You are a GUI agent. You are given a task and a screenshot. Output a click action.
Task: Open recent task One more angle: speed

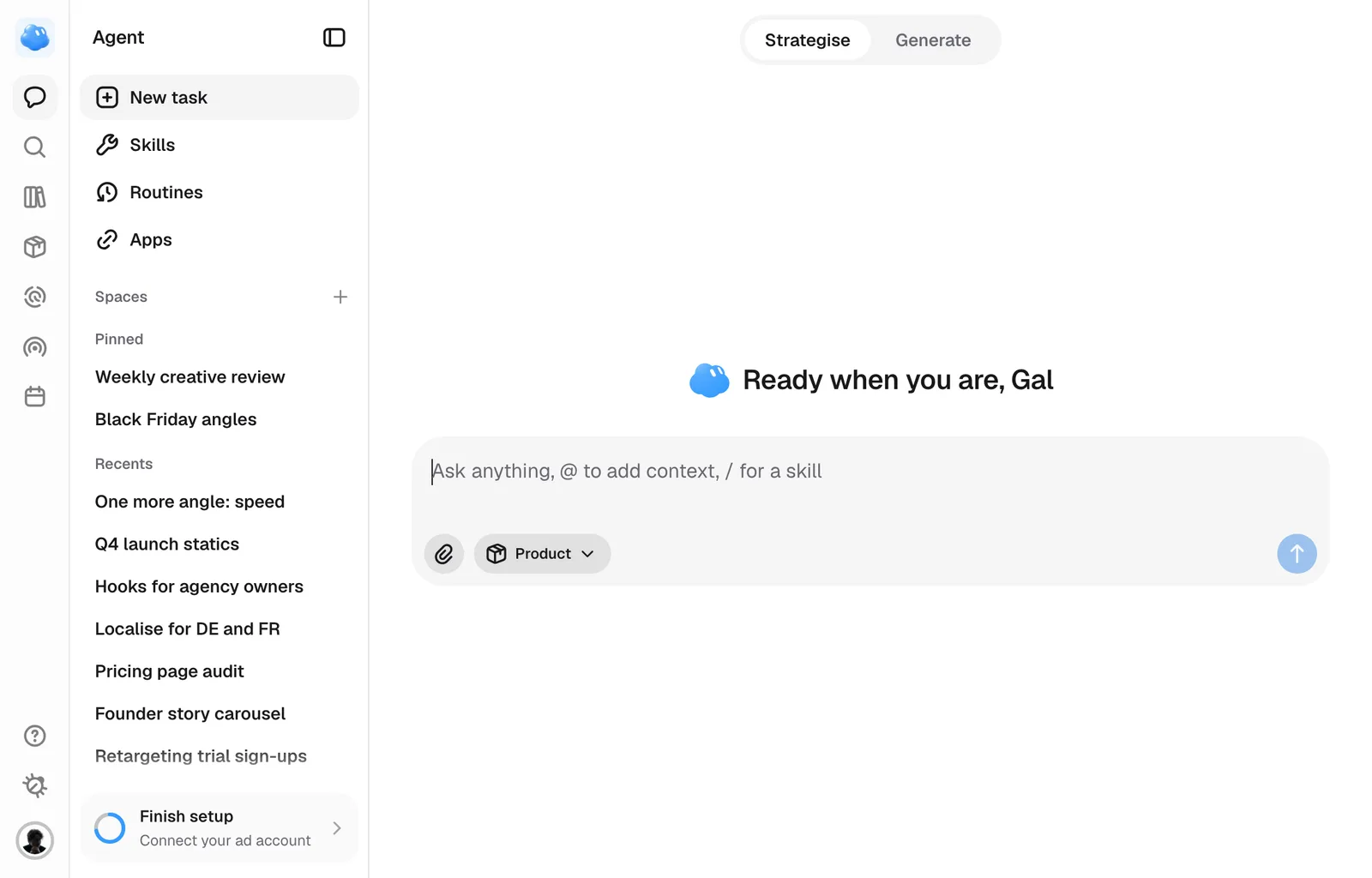click(x=220, y=502)
